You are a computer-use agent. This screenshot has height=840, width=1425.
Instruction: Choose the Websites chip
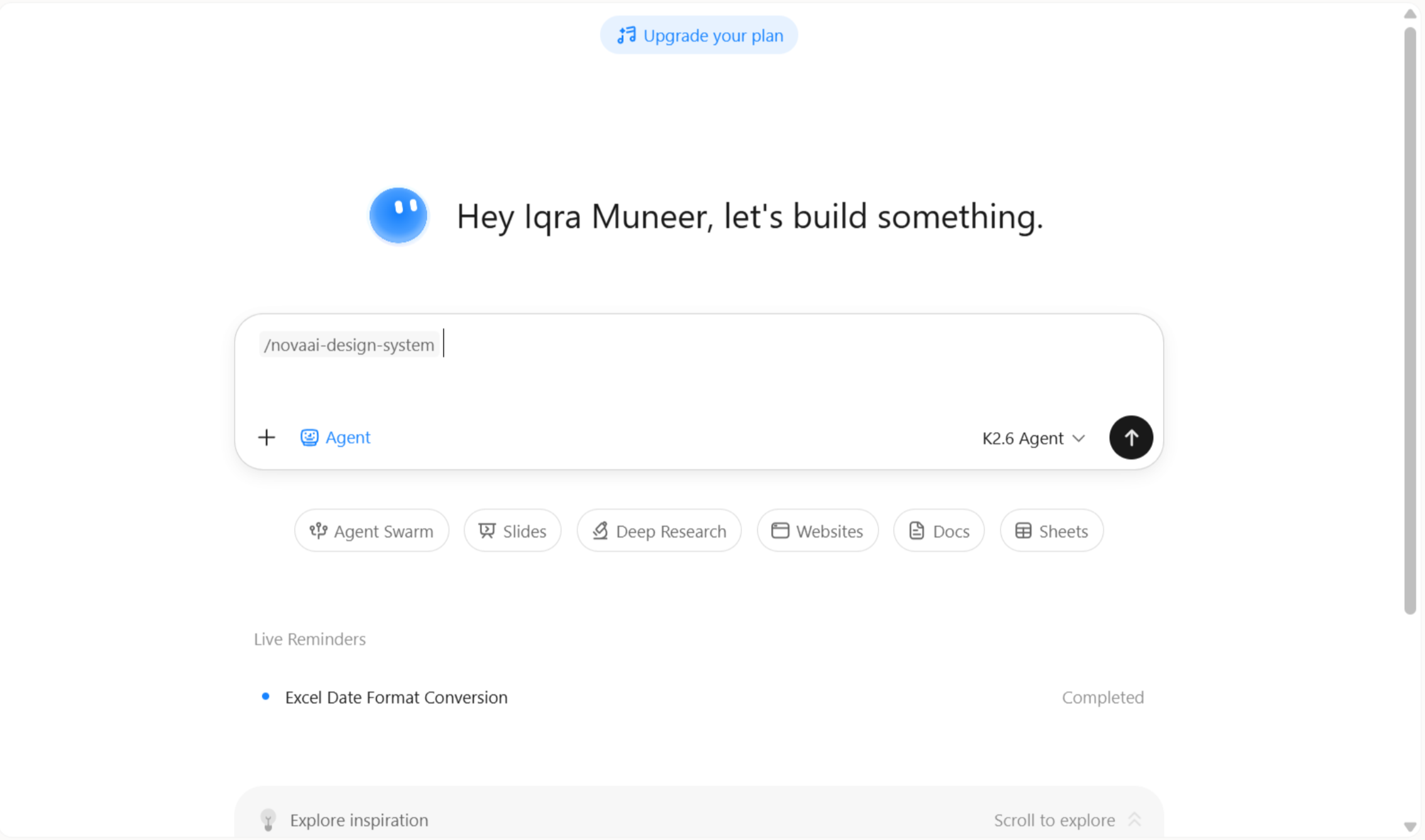[x=818, y=531]
